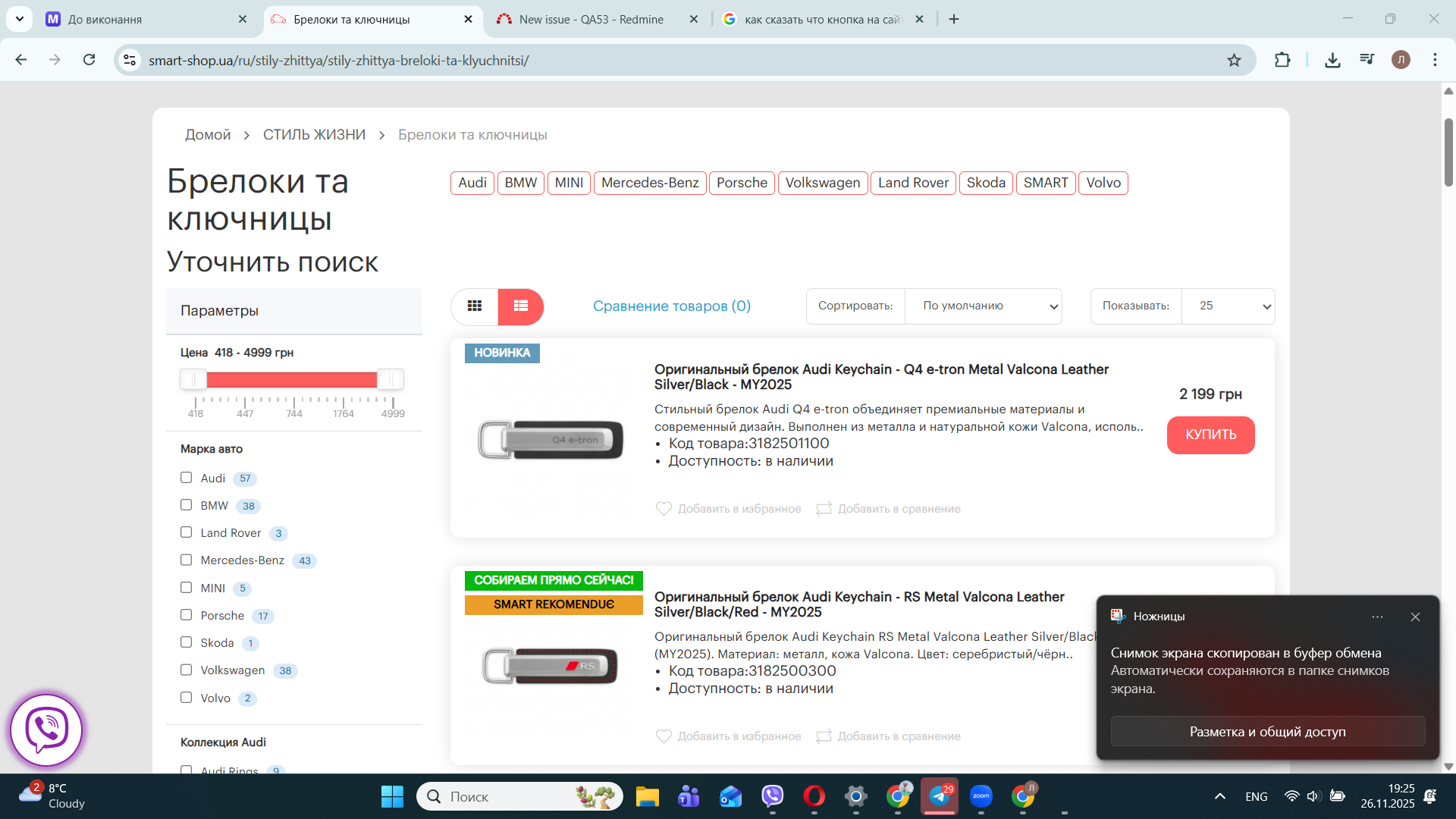Open Chrome extensions puzzle icon
This screenshot has height=819, width=1456.
(x=1282, y=61)
